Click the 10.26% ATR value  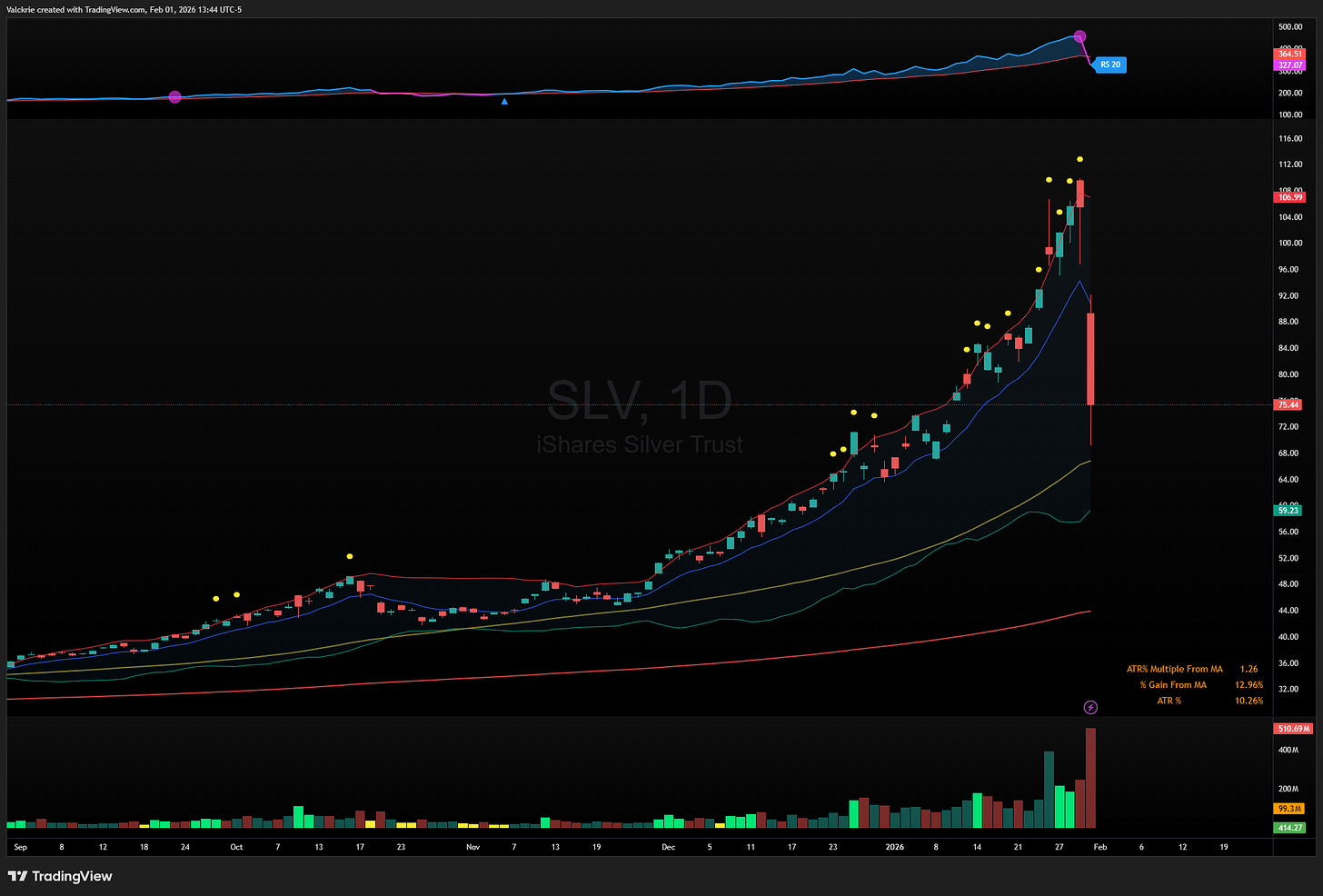click(1249, 701)
